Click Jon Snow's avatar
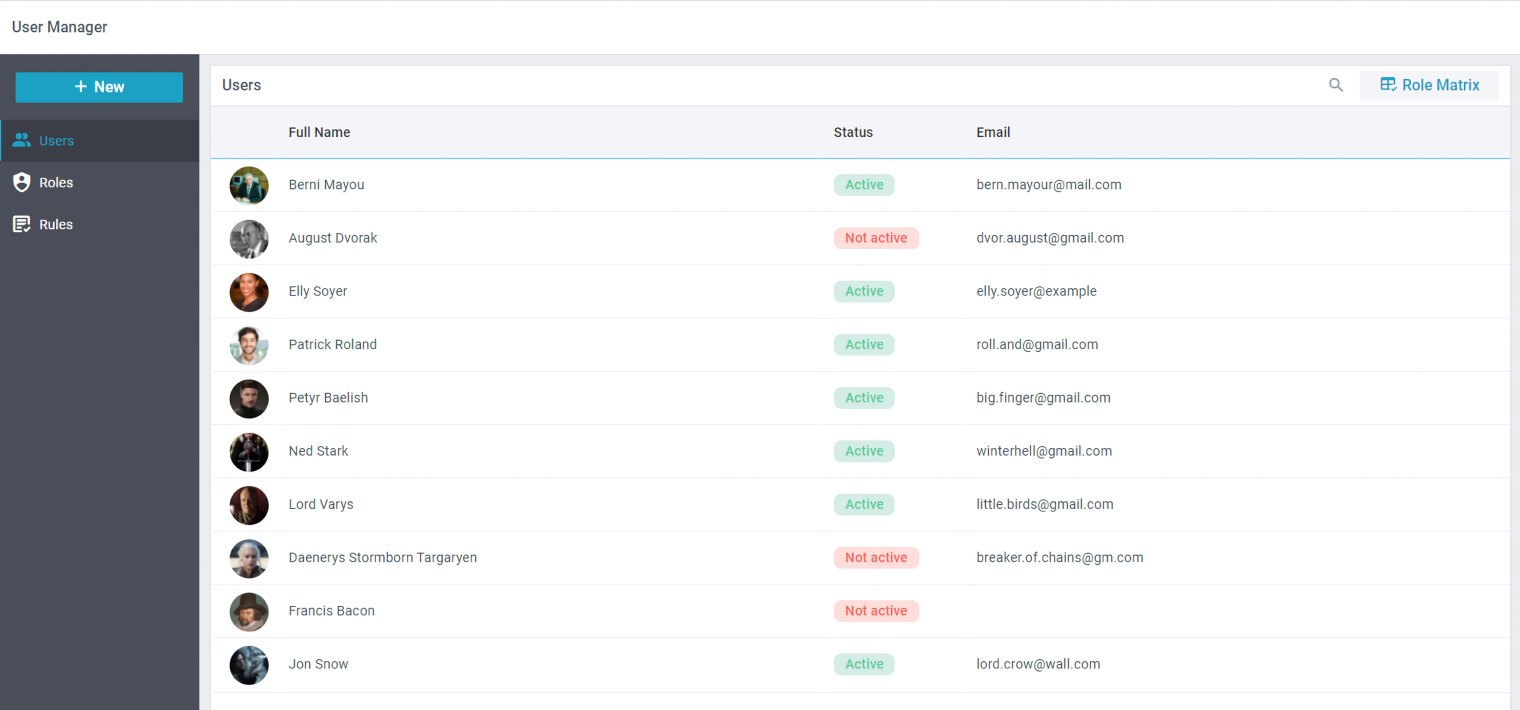1520x710 pixels. [x=249, y=665]
